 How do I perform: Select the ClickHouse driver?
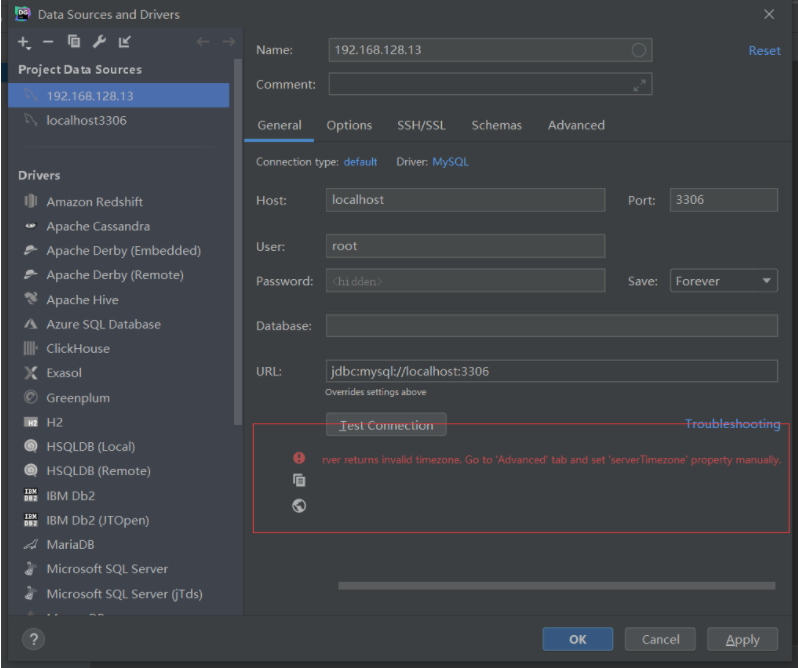pyautogui.click(x=78, y=348)
